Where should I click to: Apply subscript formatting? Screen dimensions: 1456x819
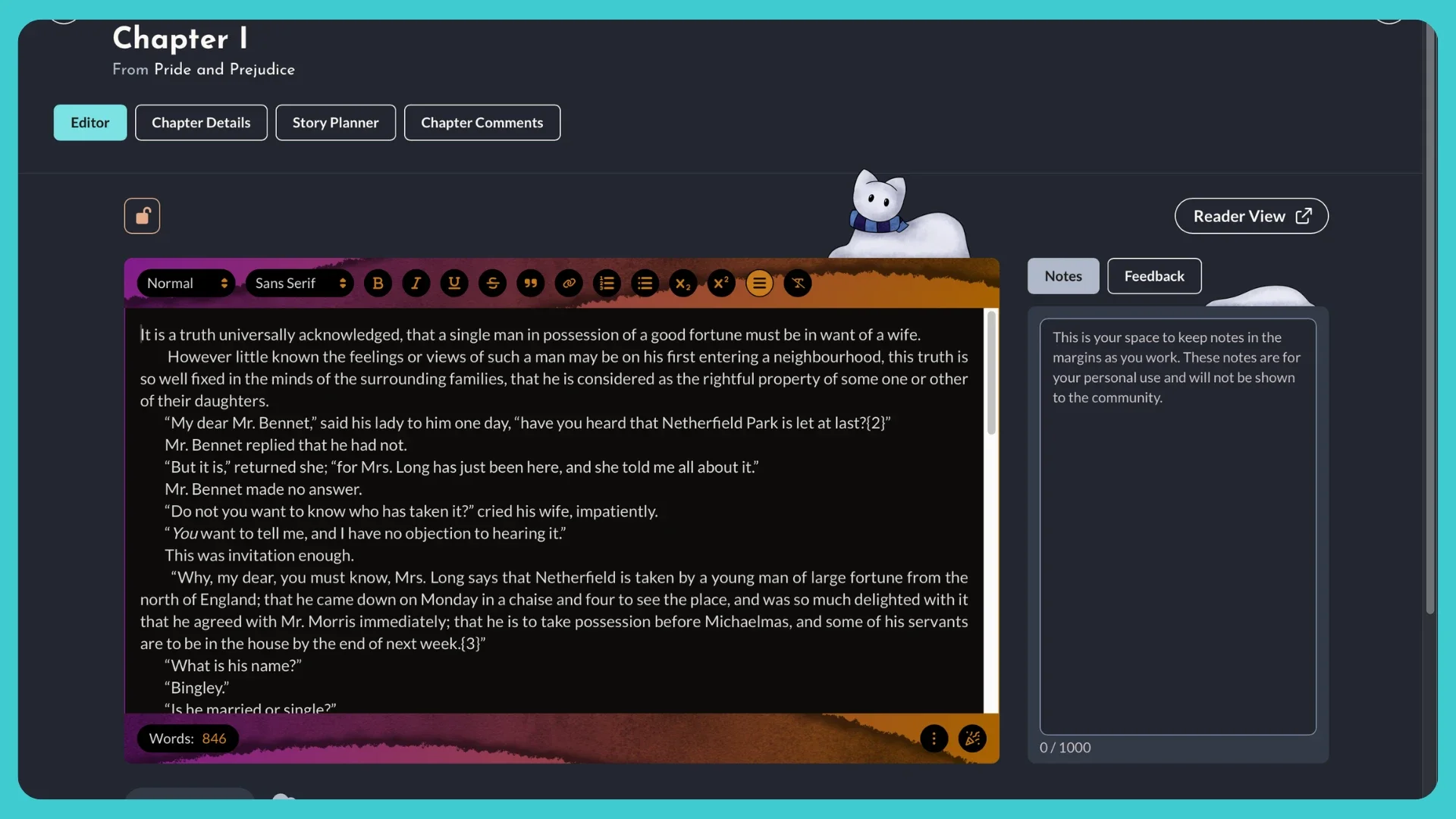coord(683,284)
